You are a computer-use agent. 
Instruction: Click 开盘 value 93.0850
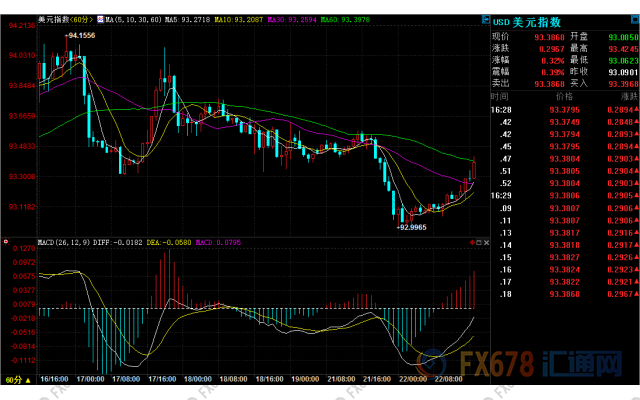tap(623, 37)
